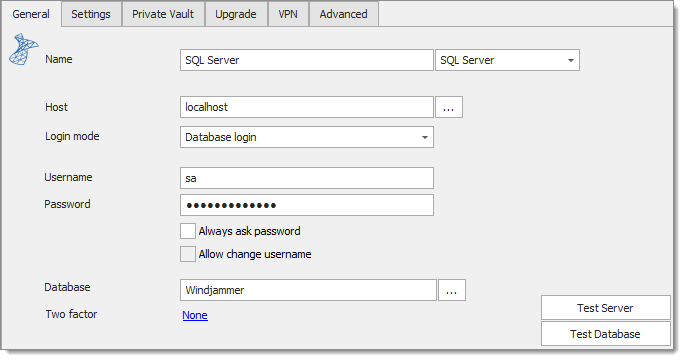684x360 pixels.
Task: Open the SQL Server data source type dropdown
Action: [507, 60]
